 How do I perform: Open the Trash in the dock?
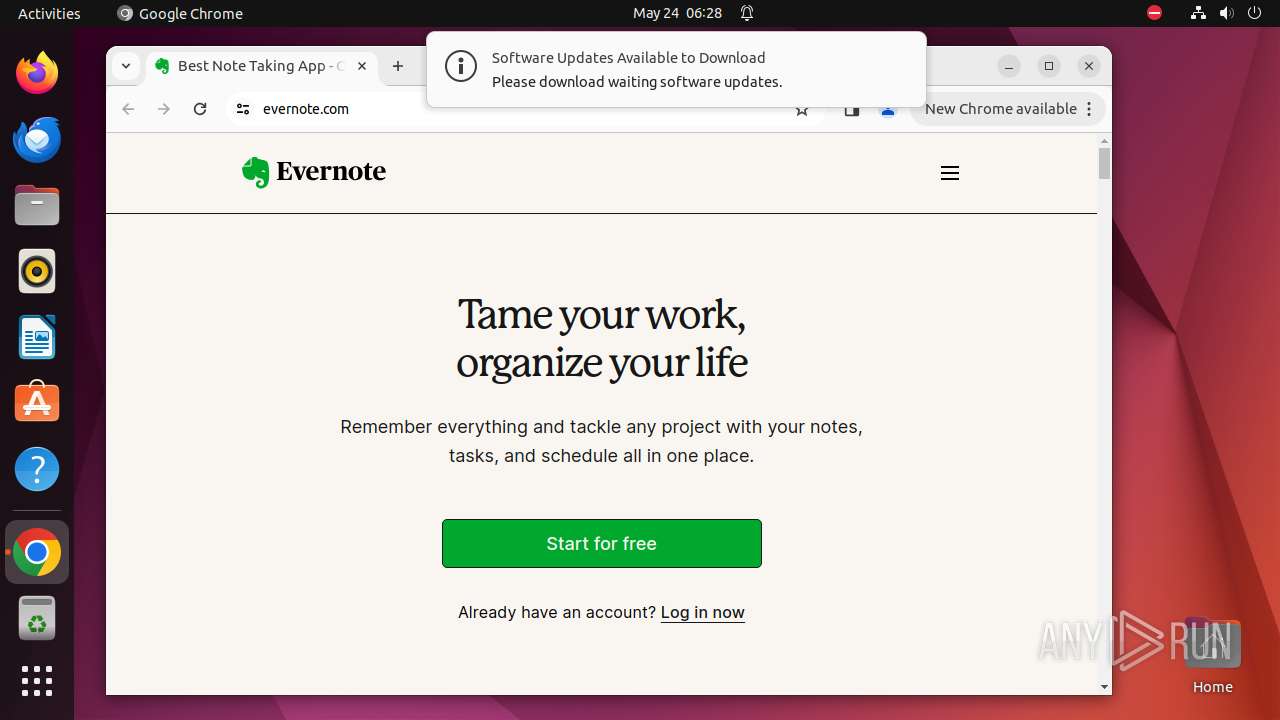pyautogui.click(x=37, y=618)
